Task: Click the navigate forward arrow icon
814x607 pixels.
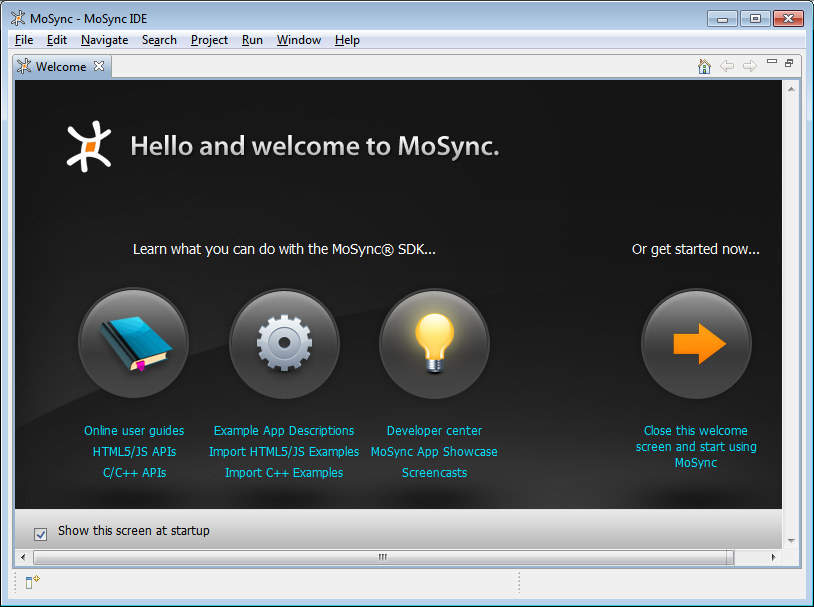Action: (x=750, y=66)
